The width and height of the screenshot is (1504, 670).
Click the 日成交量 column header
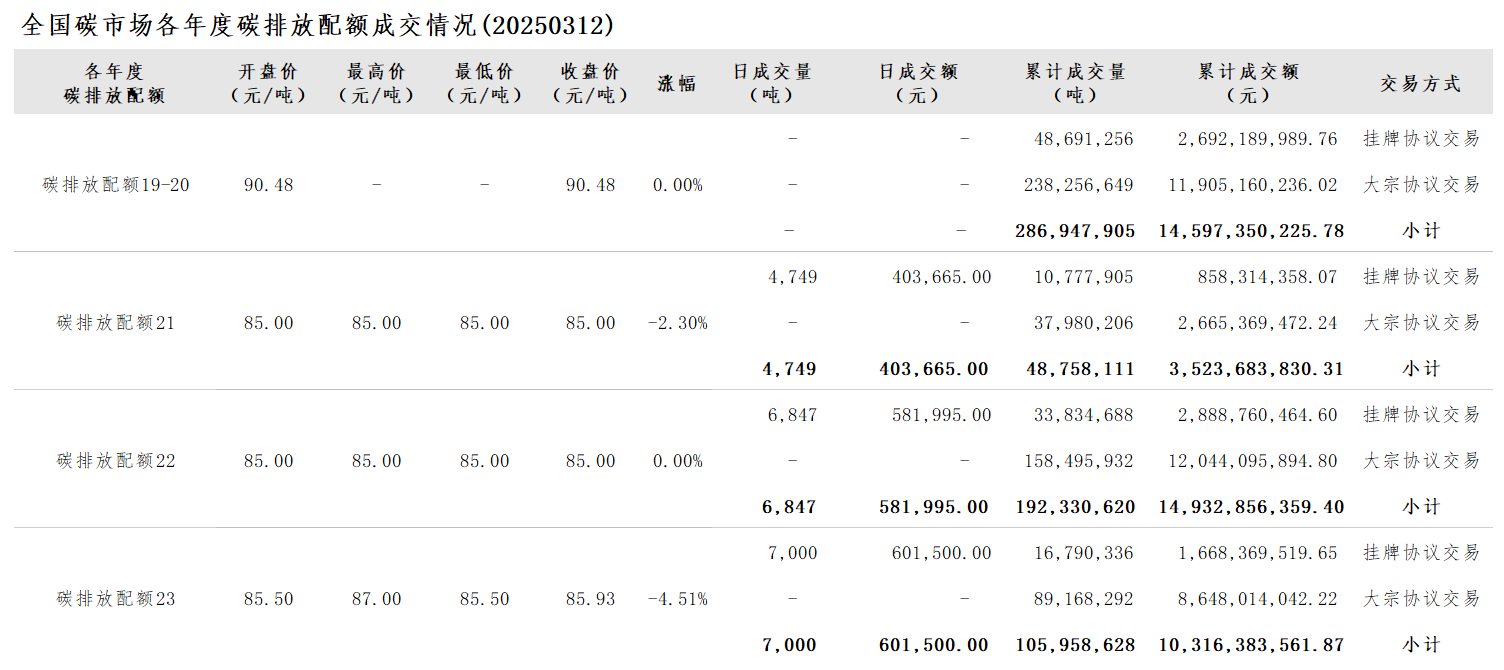(x=772, y=83)
